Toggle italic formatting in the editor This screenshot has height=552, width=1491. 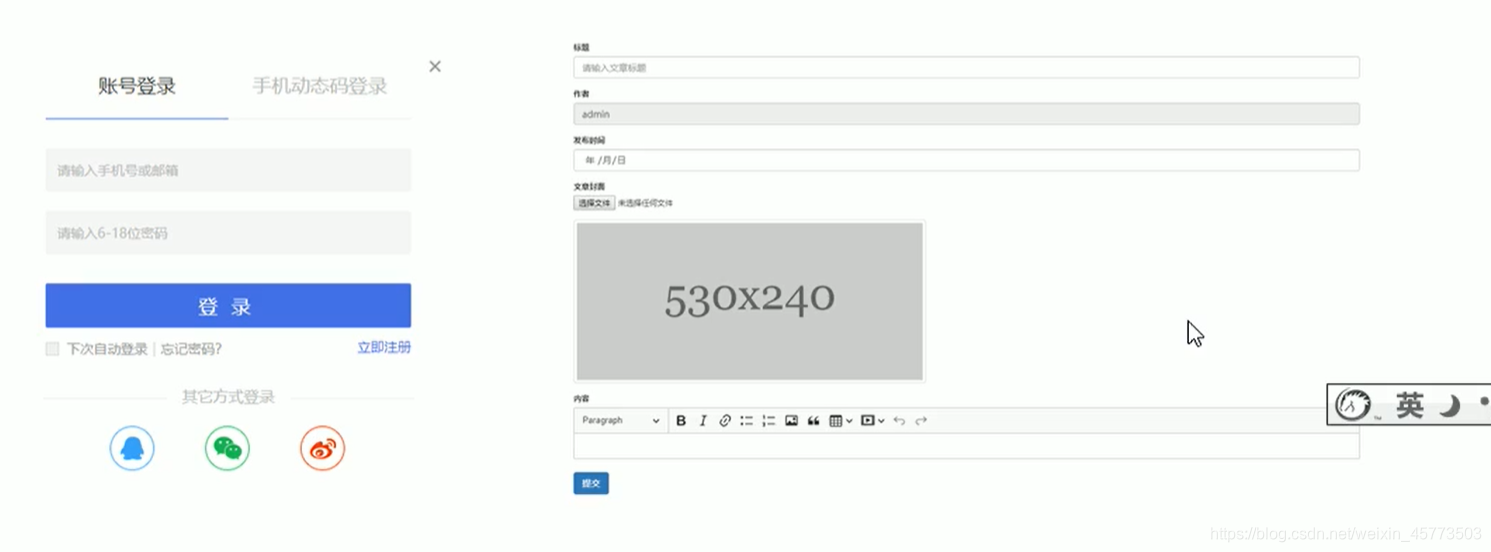(703, 421)
